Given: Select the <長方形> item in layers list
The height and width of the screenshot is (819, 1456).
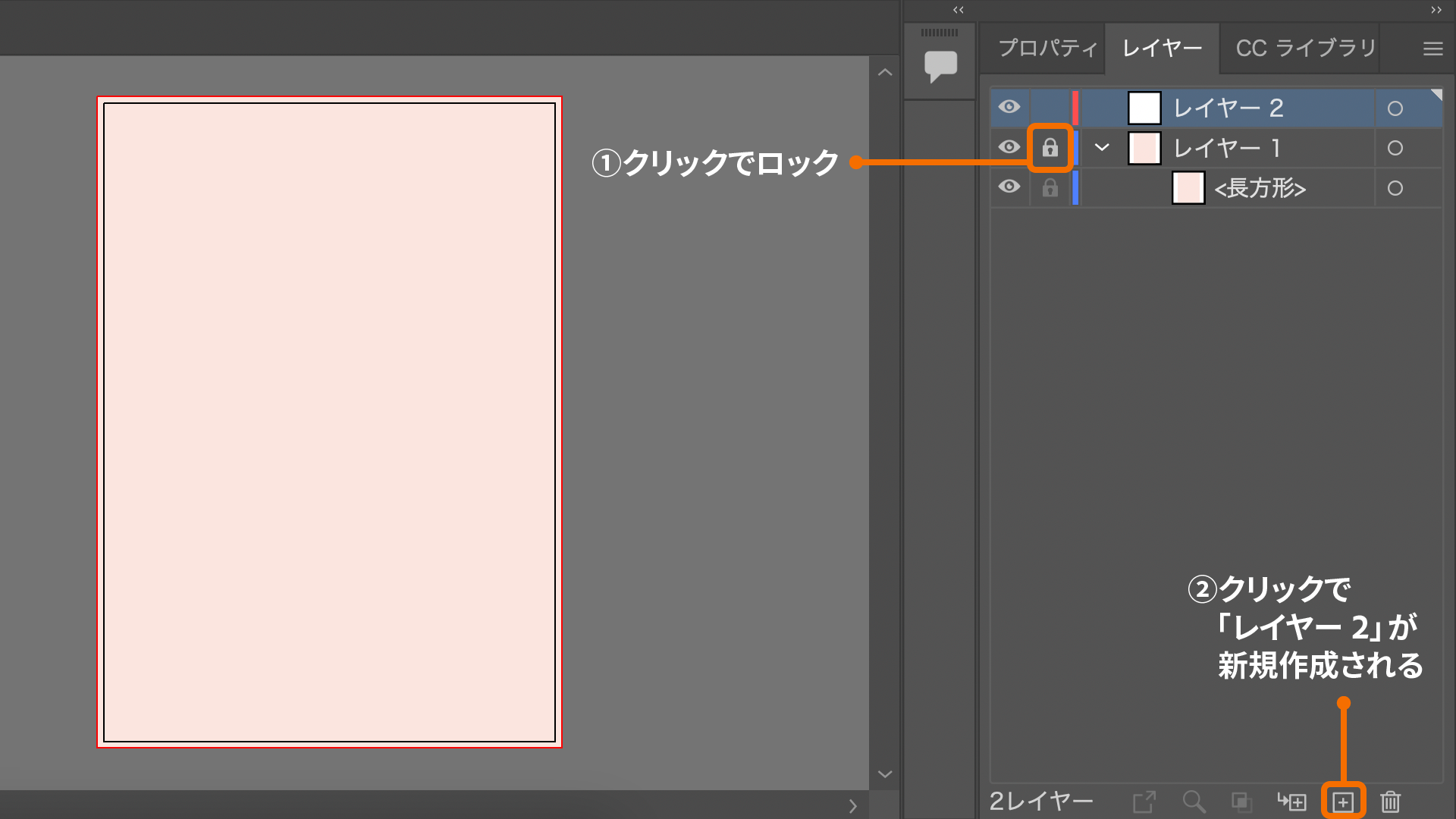Looking at the screenshot, I should click(x=1260, y=188).
